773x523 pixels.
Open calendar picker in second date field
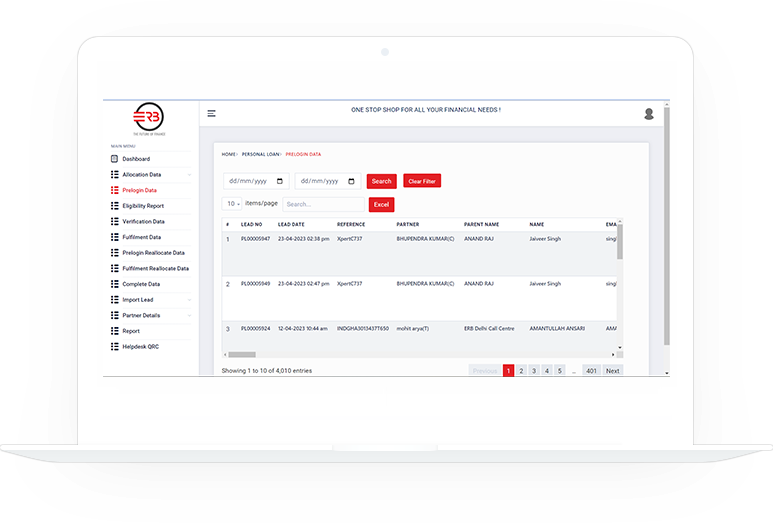coord(351,181)
